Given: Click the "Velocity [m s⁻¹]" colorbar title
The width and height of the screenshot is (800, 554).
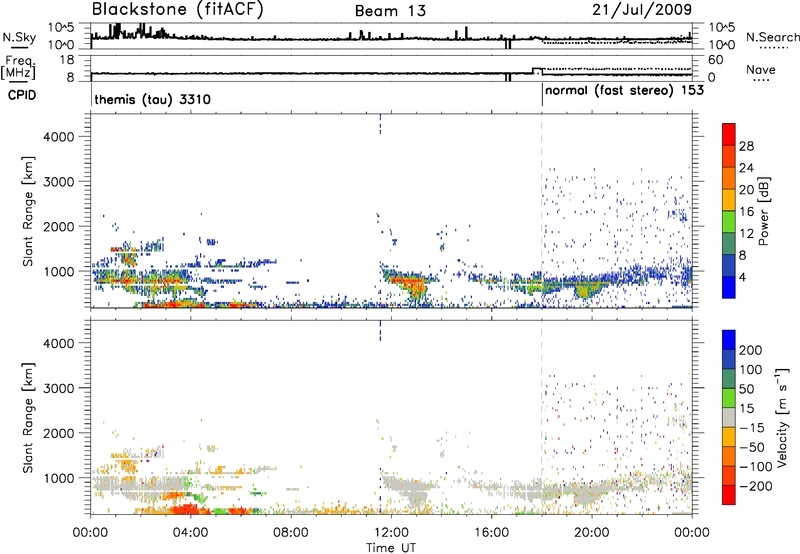Looking at the screenshot, I should click(782, 417).
